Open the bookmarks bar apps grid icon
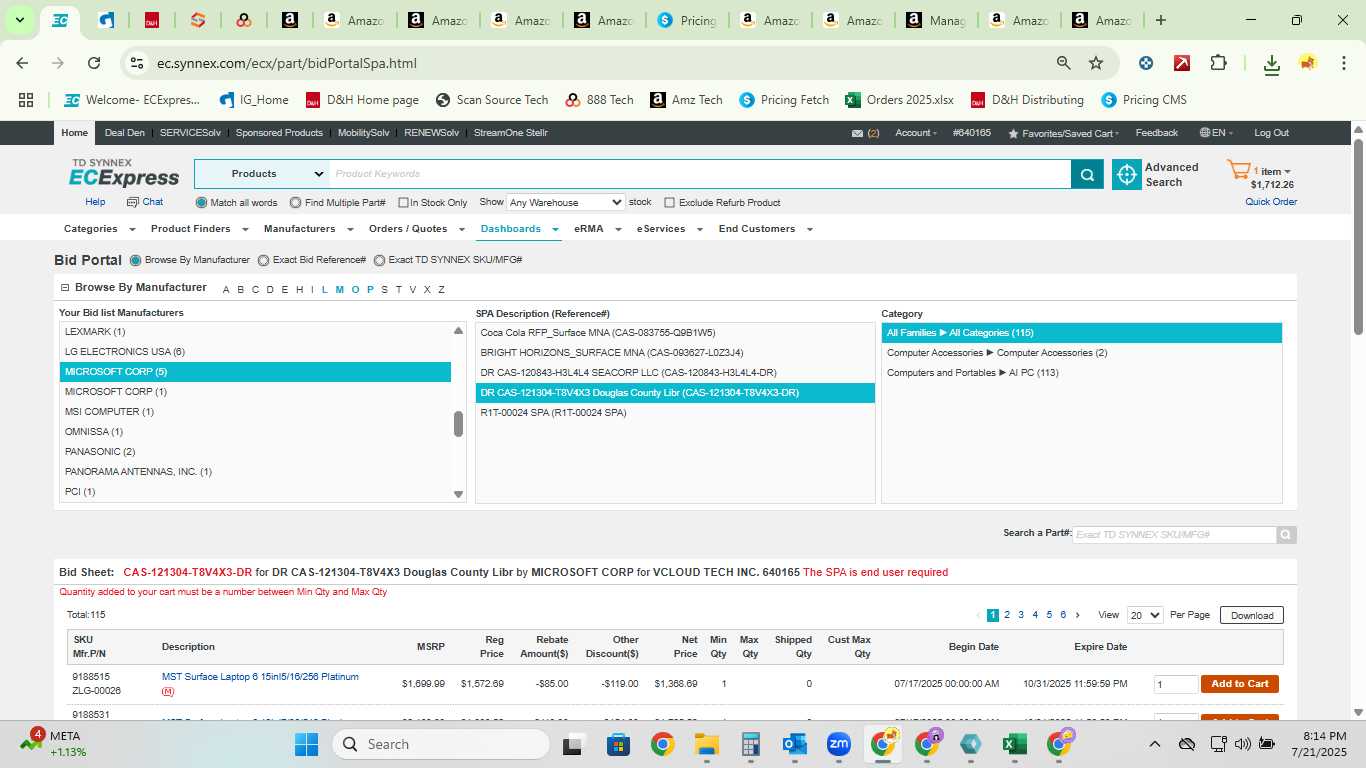This screenshot has width=1366, height=768. coord(26,100)
